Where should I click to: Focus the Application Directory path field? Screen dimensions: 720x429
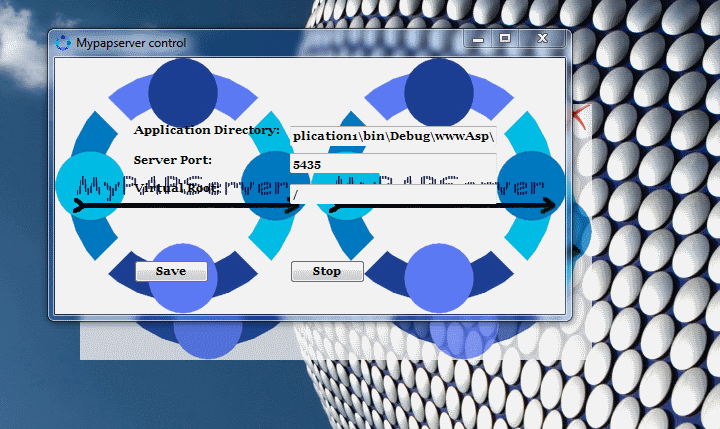pos(393,136)
